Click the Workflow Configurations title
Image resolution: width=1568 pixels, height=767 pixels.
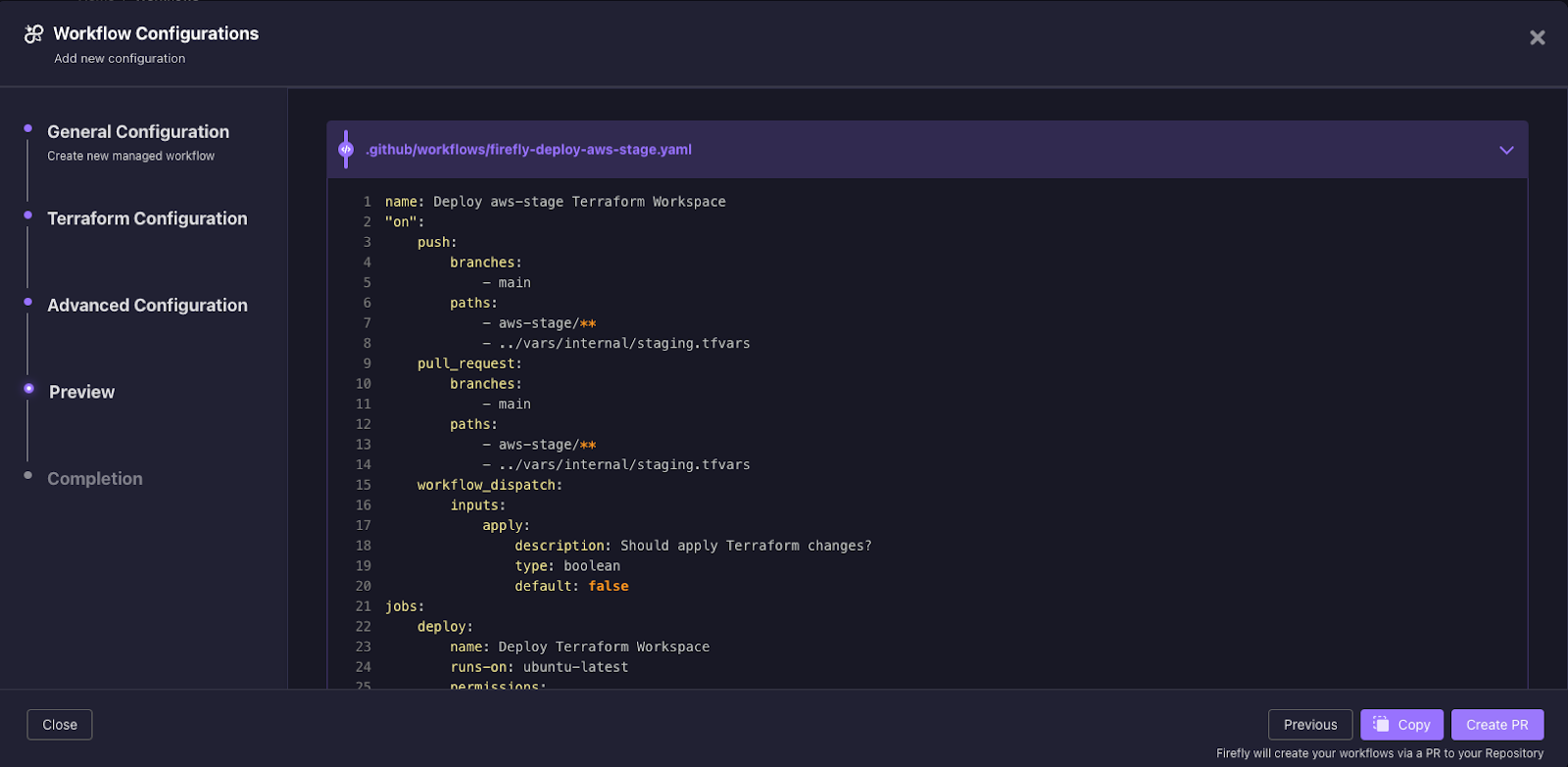coord(156,33)
